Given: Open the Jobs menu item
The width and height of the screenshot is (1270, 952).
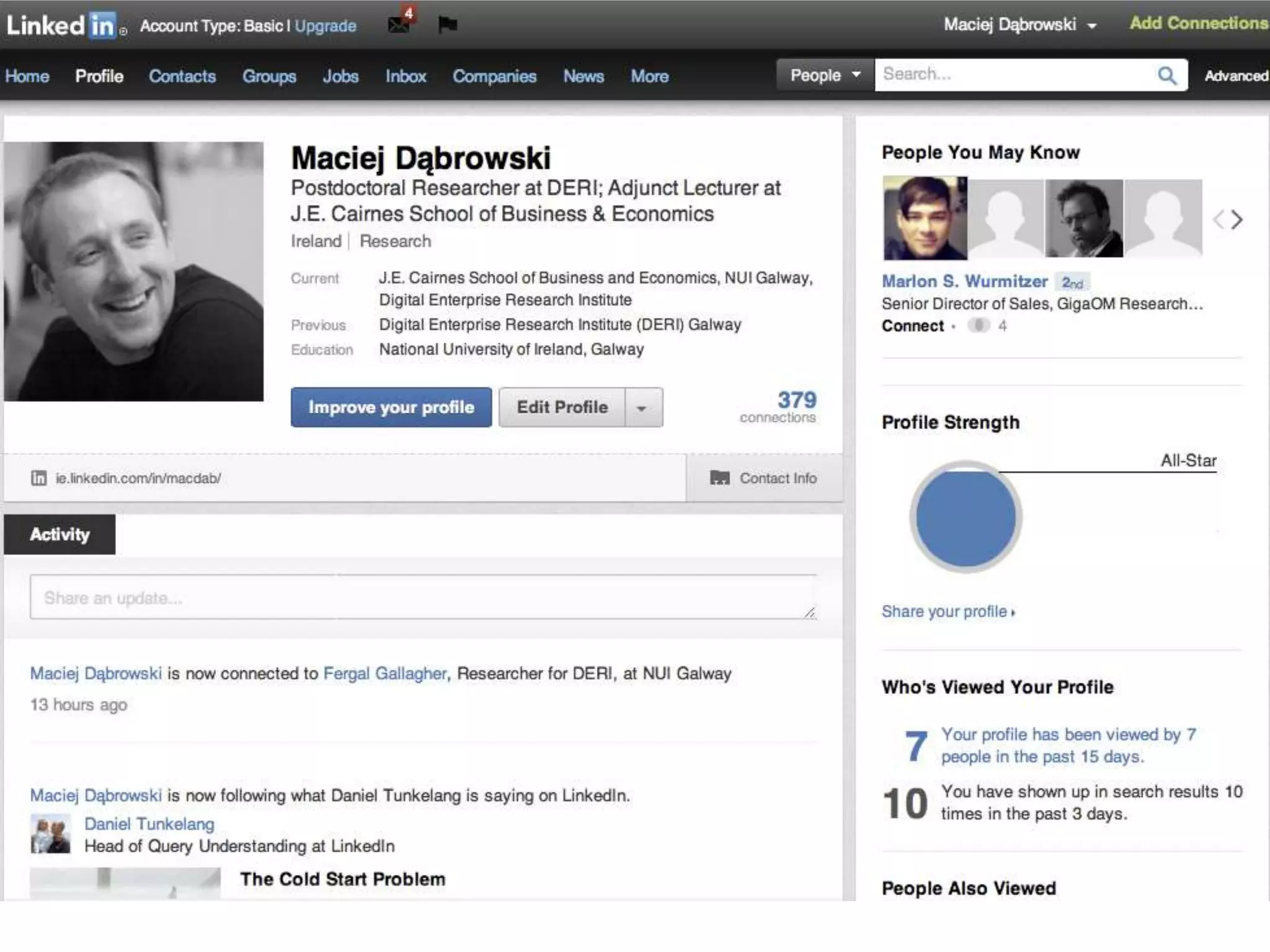Looking at the screenshot, I should (x=340, y=76).
